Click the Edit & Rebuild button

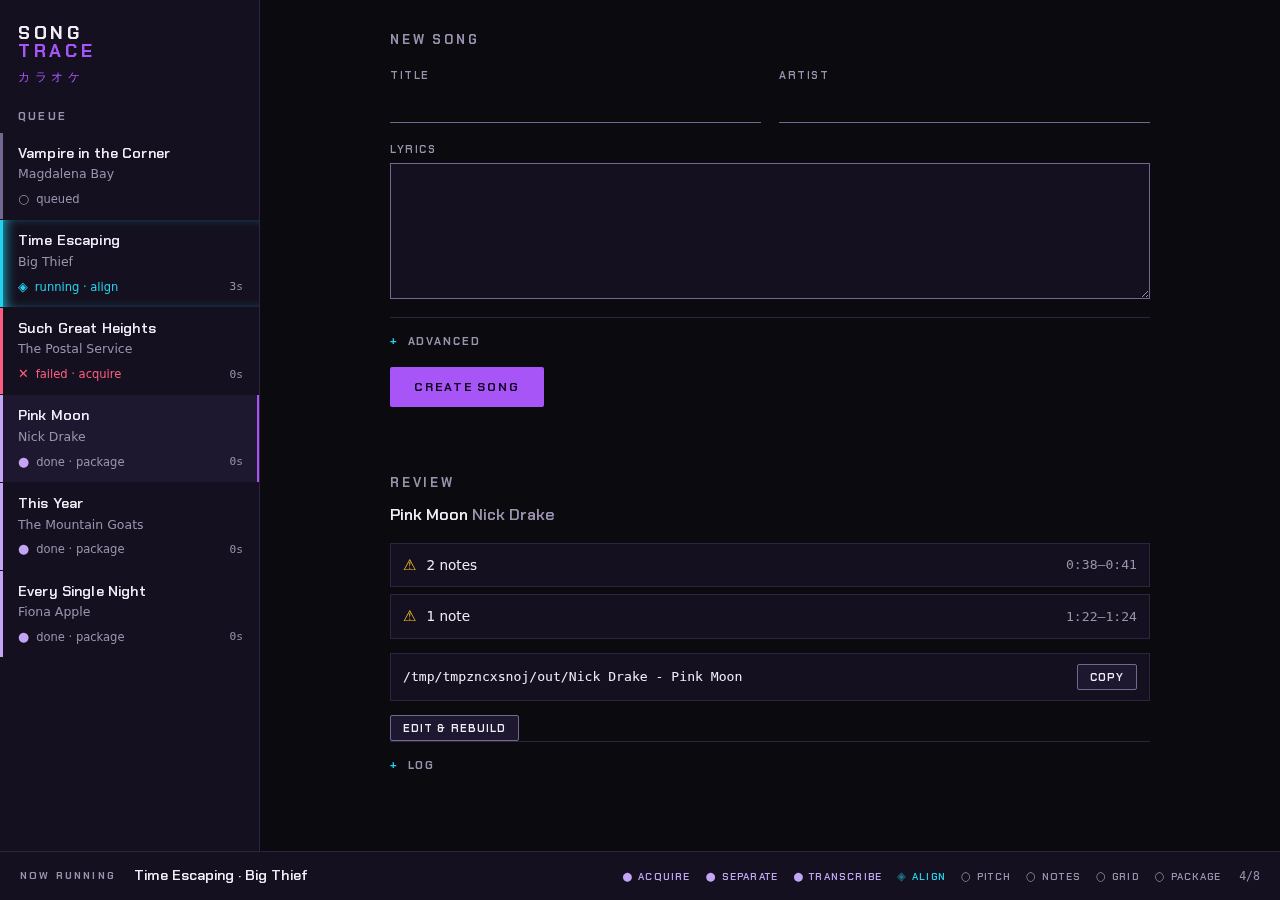click(x=454, y=728)
